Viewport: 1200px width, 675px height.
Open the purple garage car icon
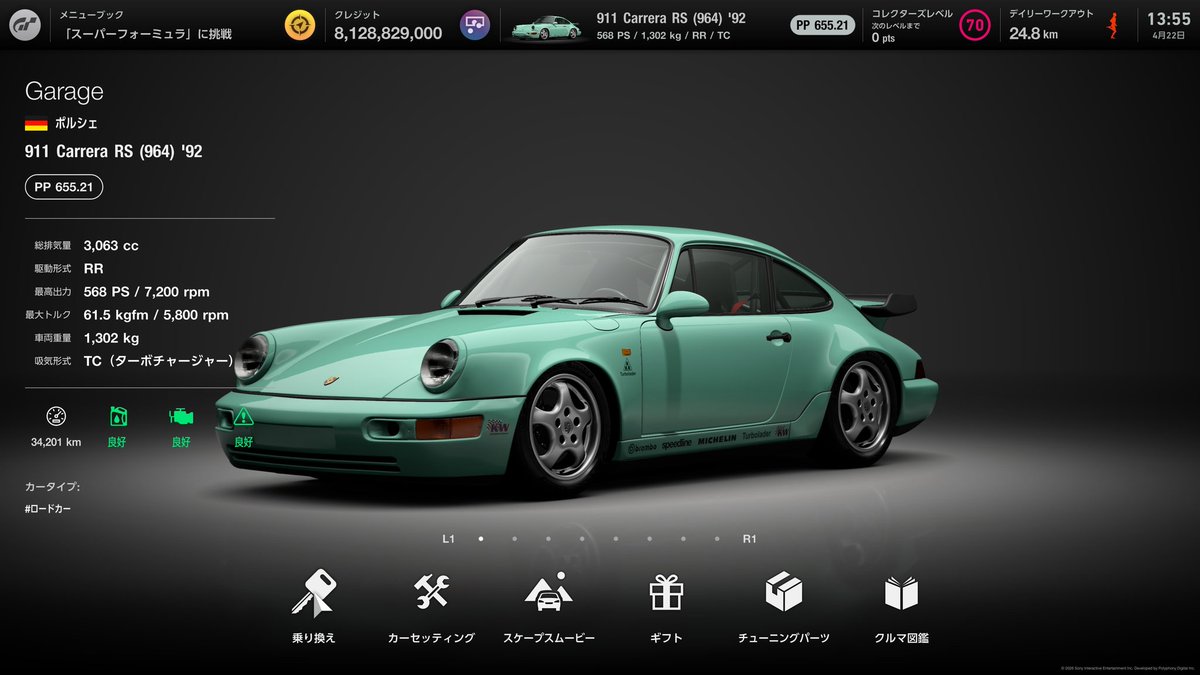(475, 25)
